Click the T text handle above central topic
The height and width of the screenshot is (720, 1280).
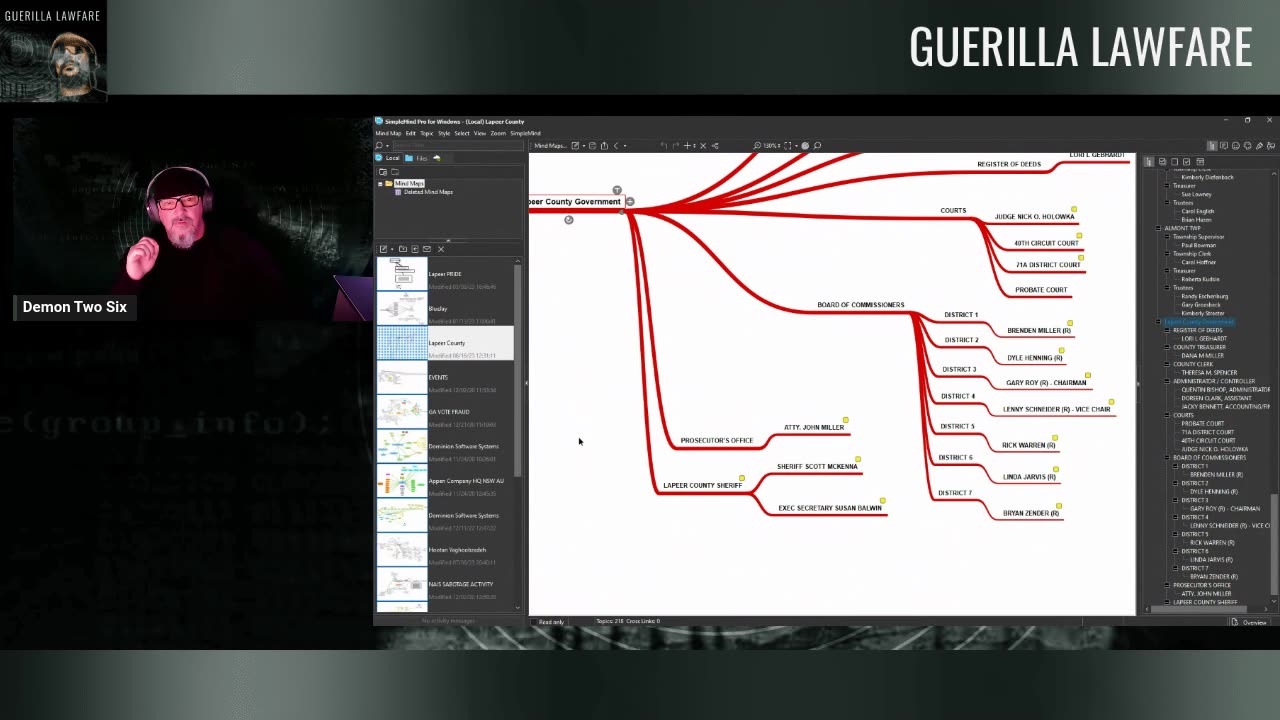tap(617, 190)
